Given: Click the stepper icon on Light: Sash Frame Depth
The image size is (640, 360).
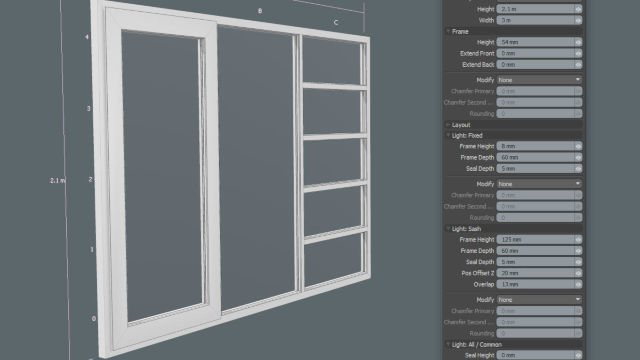Looking at the screenshot, I should [x=578, y=251].
